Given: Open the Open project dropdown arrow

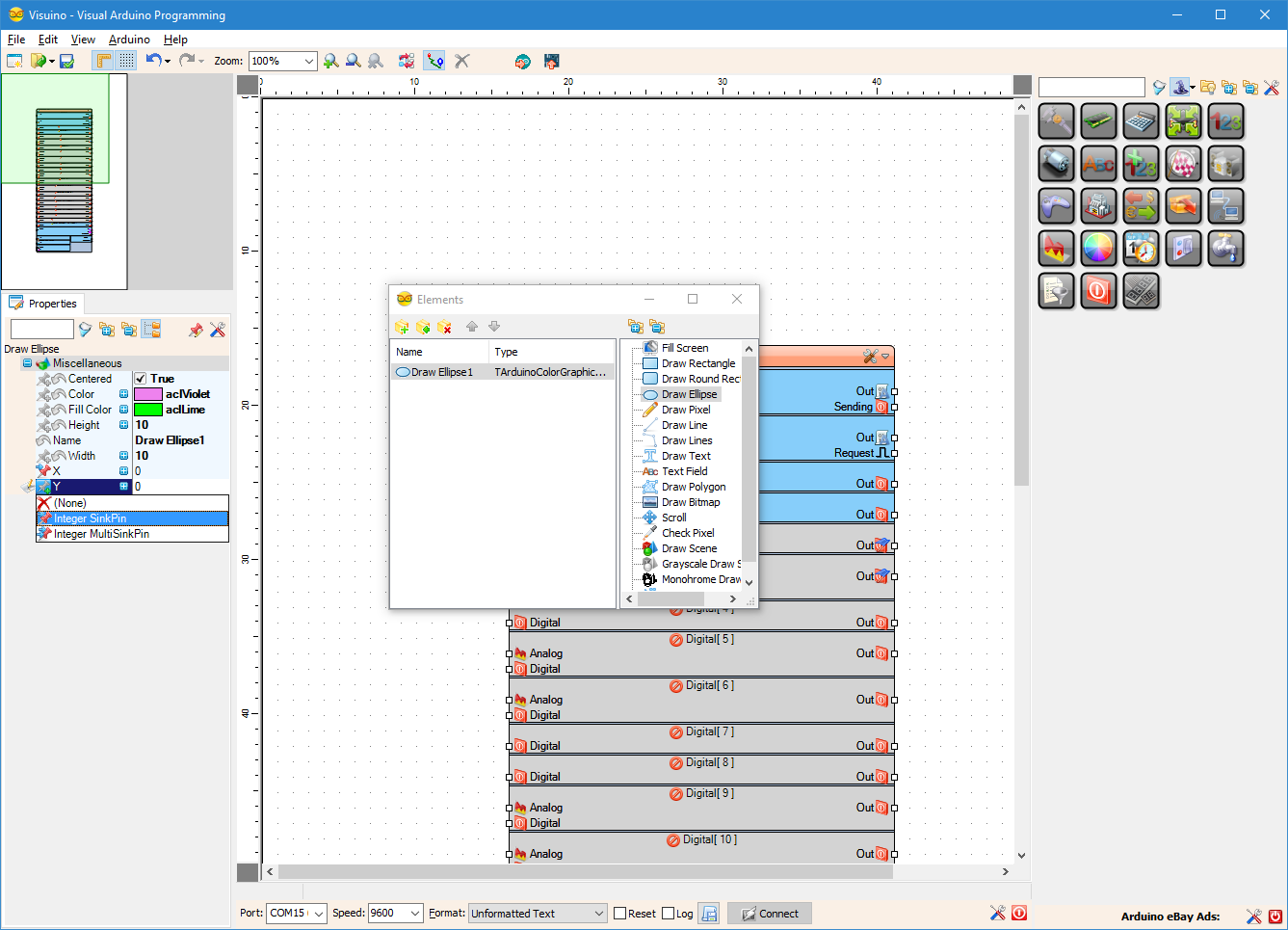Looking at the screenshot, I should tap(50, 61).
